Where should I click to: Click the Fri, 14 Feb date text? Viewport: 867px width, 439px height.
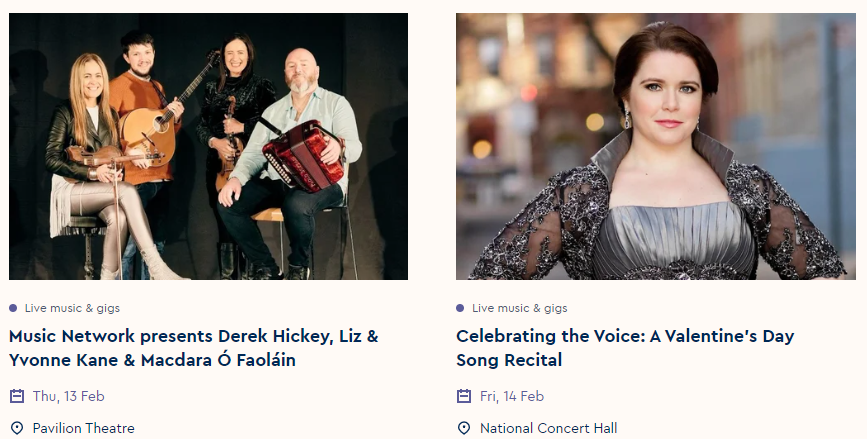[x=513, y=396]
